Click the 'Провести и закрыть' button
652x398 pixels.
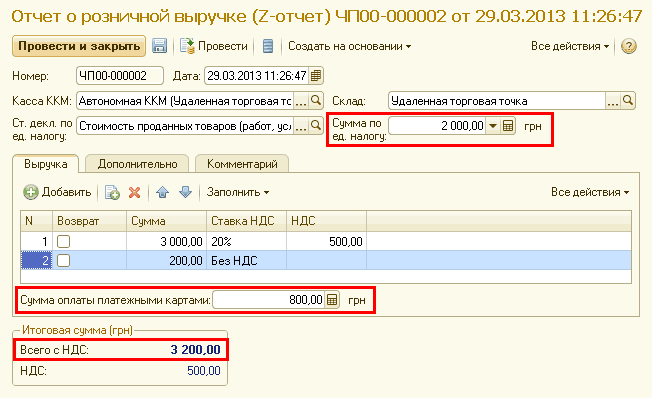79,46
